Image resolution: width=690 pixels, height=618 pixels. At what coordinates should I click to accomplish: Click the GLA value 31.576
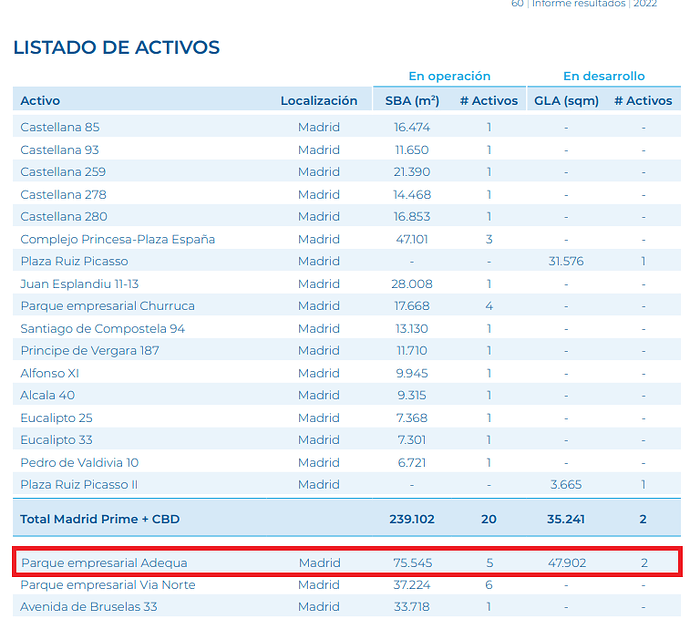(566, 261)
